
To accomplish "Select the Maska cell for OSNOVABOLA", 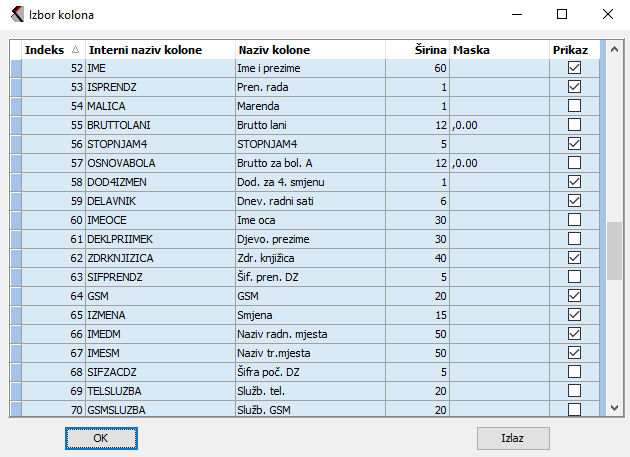I will [x=499, y=163].
